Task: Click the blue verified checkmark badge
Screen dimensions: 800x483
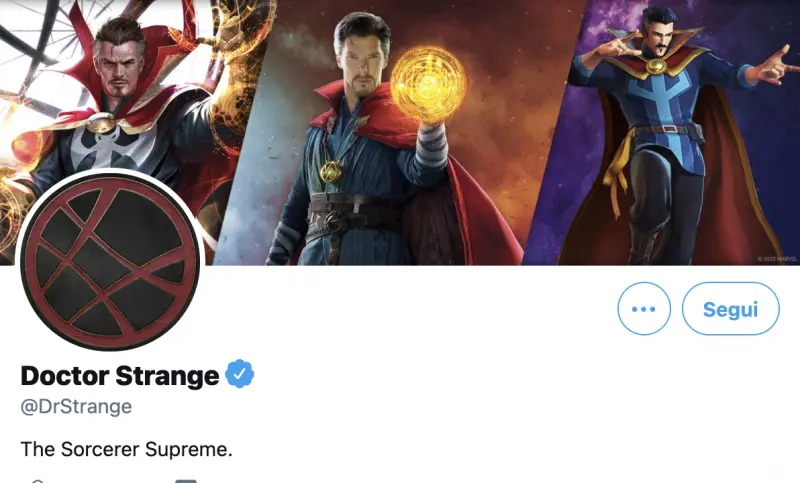Action: coord(239,375)
